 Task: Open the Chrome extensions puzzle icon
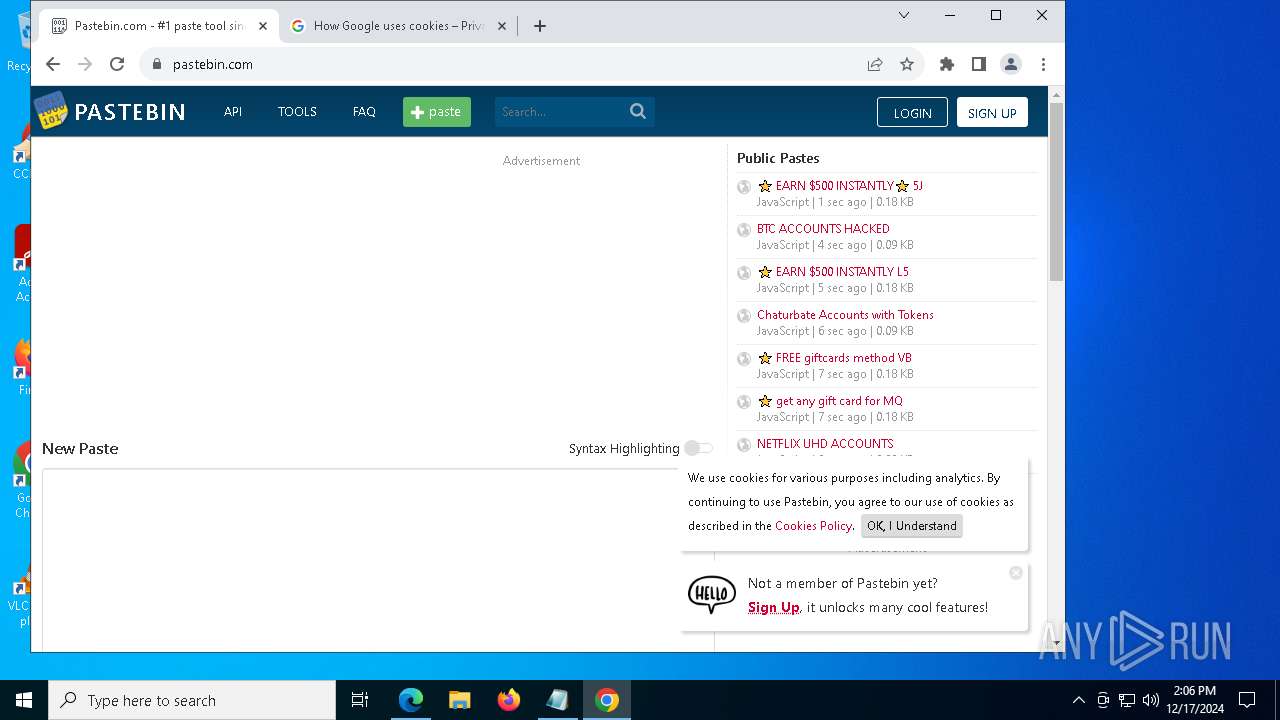[x=947, y=64]
